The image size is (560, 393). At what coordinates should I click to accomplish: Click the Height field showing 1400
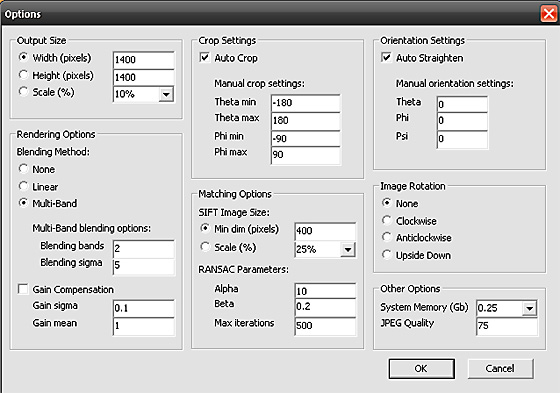[x=144, y=77]
